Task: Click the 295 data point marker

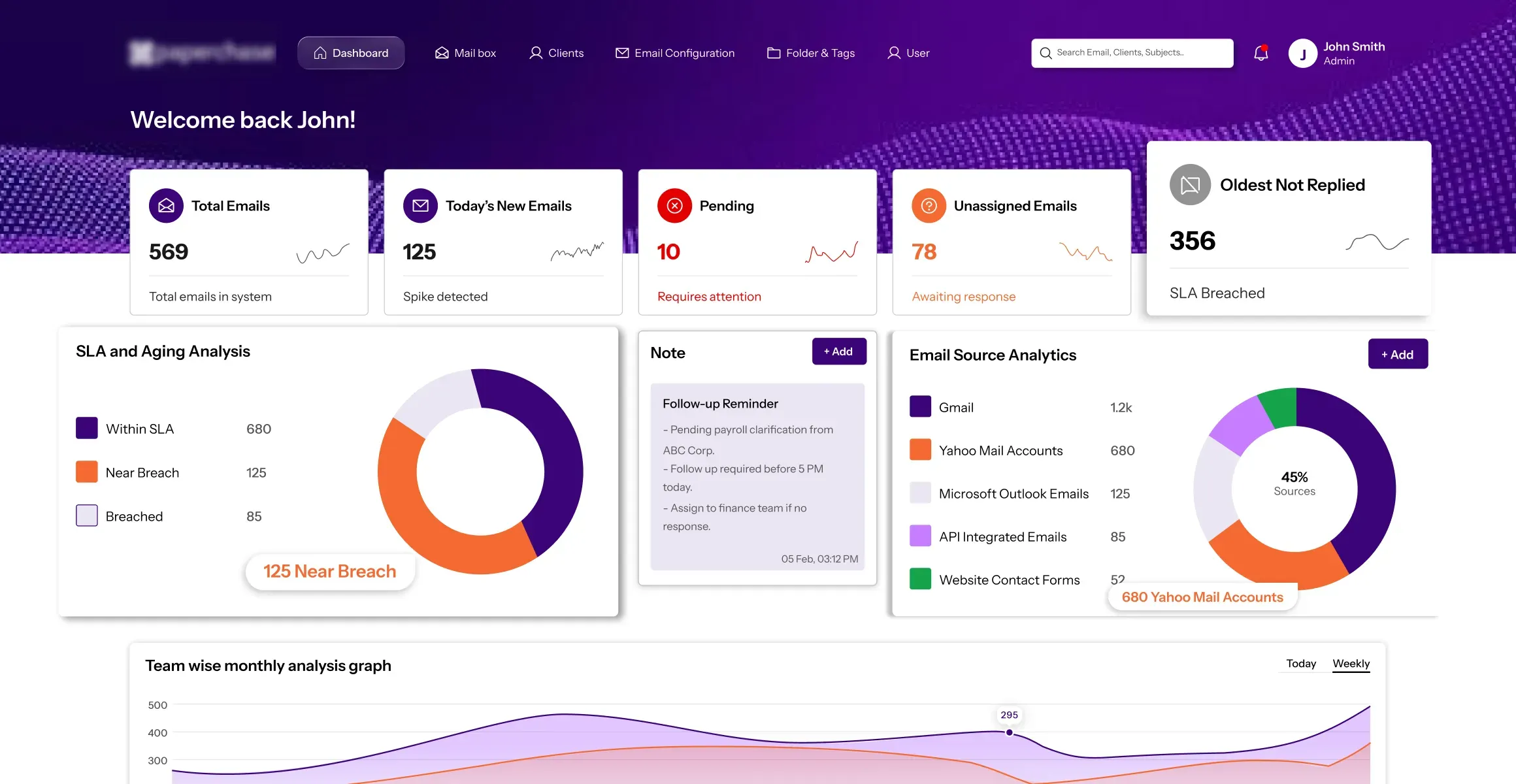Action: pyautogui.click(x=1010, y=732)
